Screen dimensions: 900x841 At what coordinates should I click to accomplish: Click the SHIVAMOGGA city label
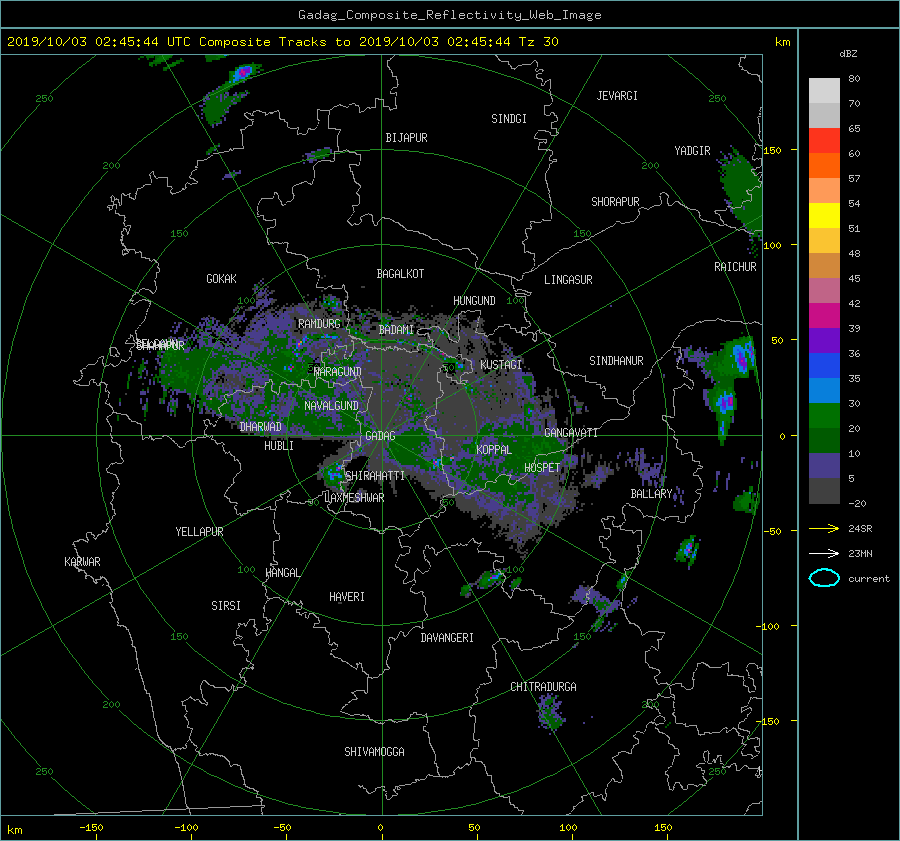click(x=374, y=751)
